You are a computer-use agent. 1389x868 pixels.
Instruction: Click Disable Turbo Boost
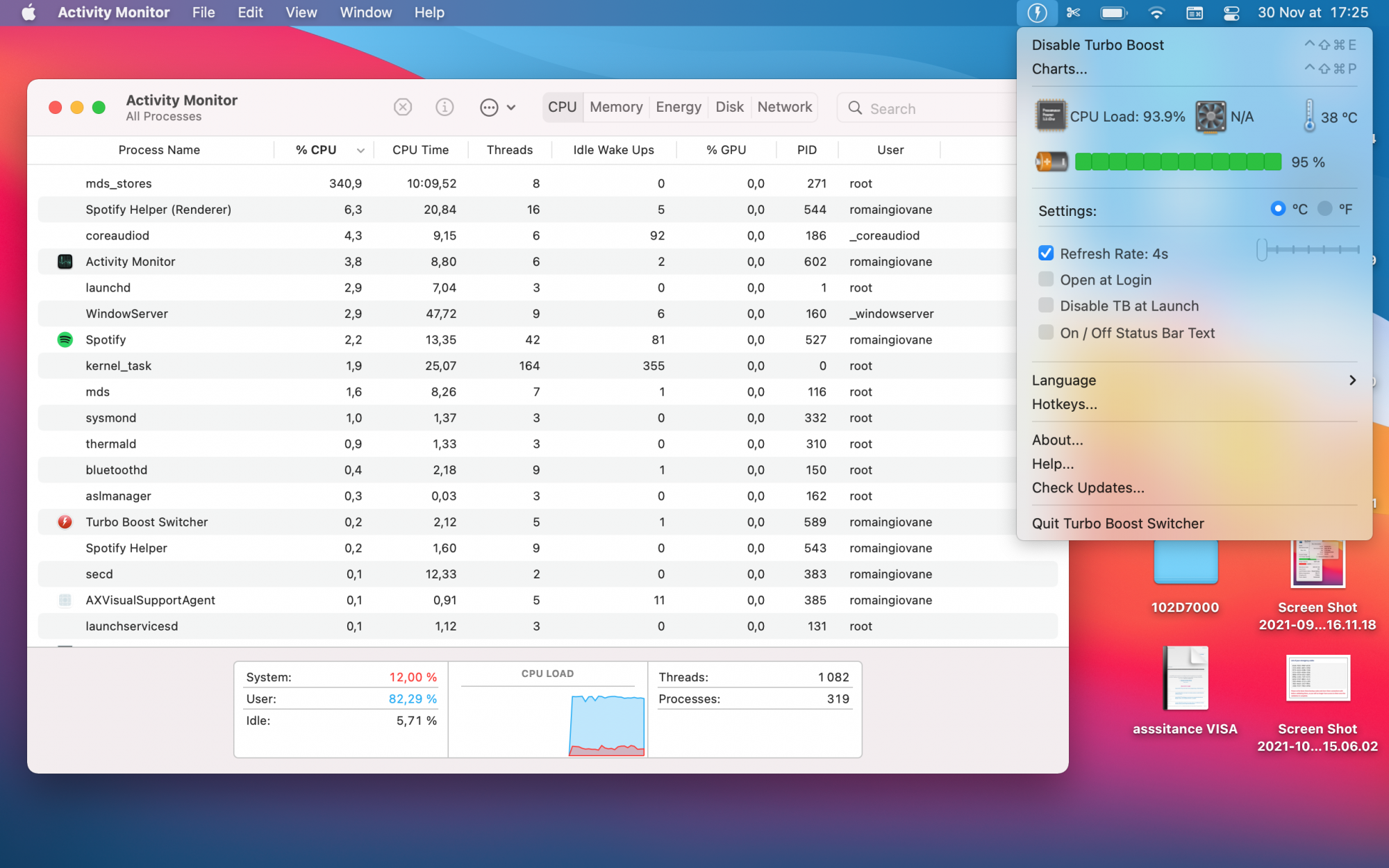click(1097, 45)
